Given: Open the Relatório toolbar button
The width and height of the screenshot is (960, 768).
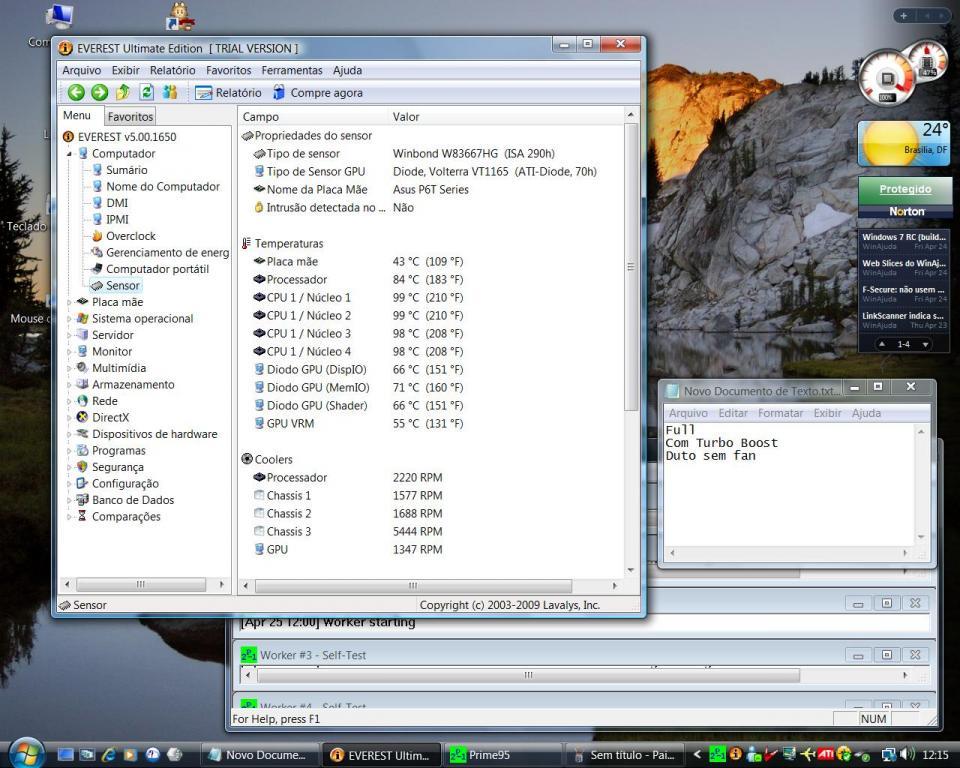Looking at the screenshot, I should click(x=228, y=92).
